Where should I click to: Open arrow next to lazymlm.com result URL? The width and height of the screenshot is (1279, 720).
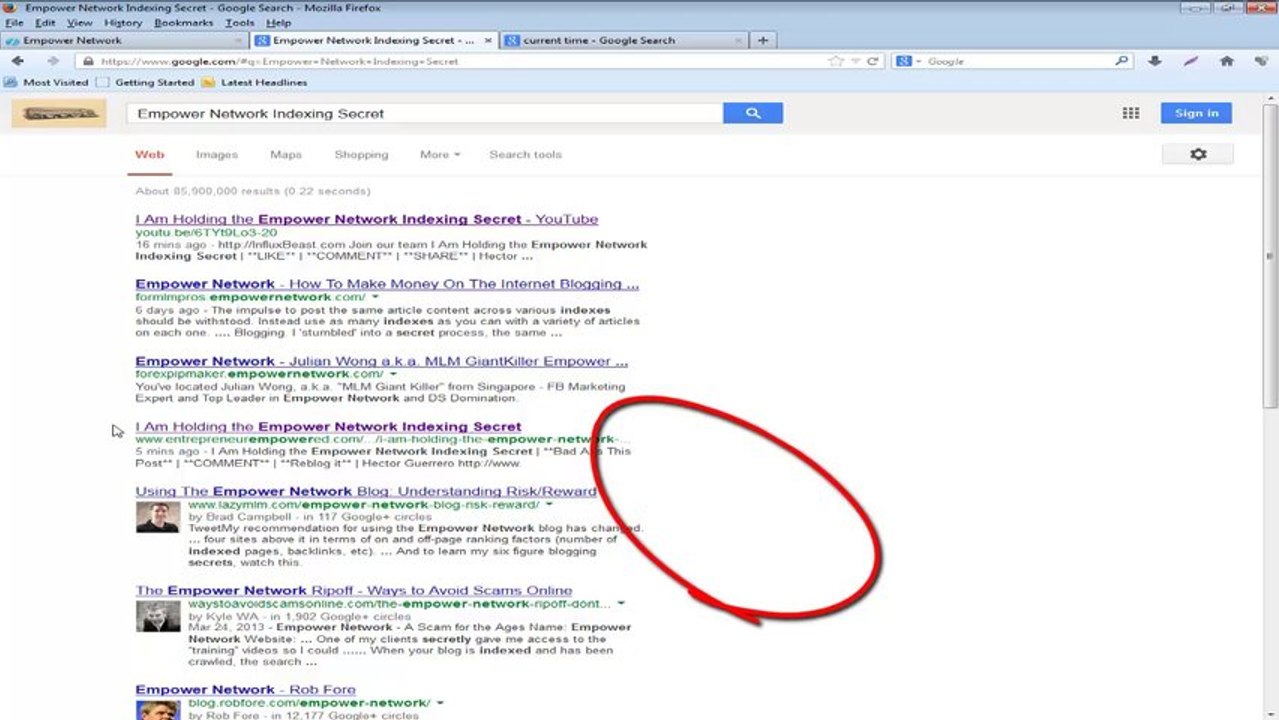point(549,505)
